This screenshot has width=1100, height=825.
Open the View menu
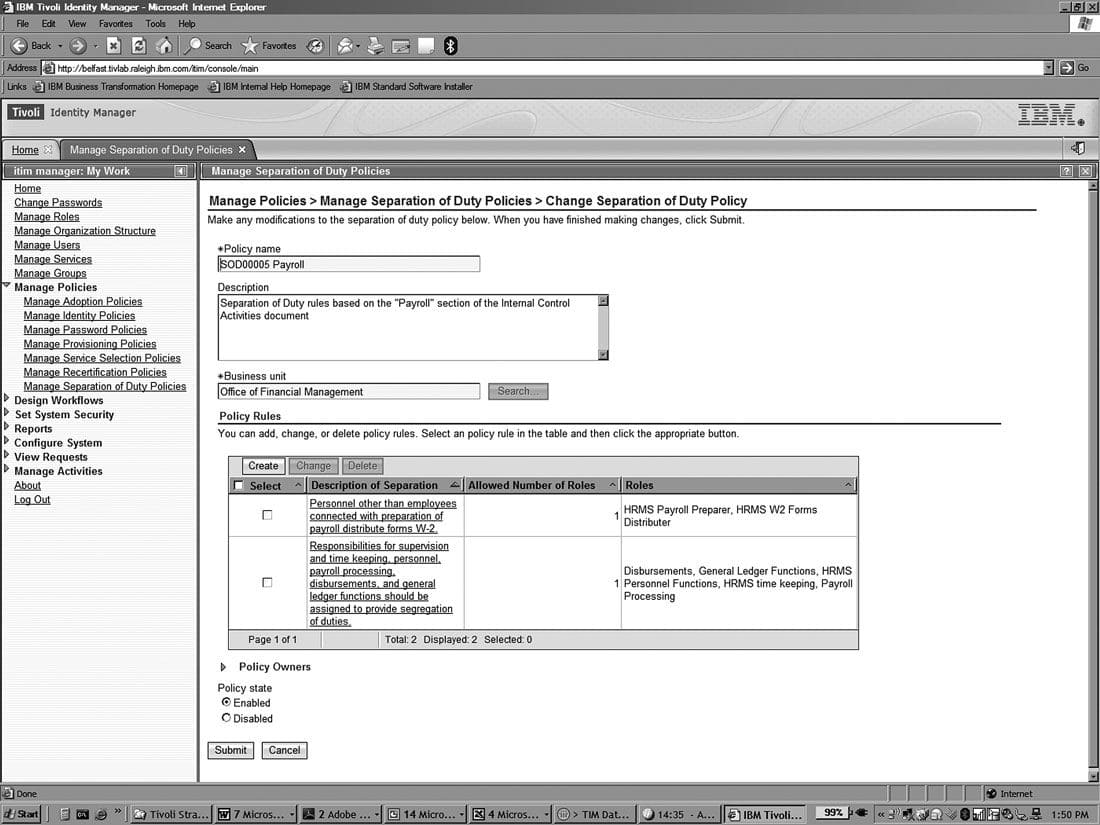(x=77, y=24)
